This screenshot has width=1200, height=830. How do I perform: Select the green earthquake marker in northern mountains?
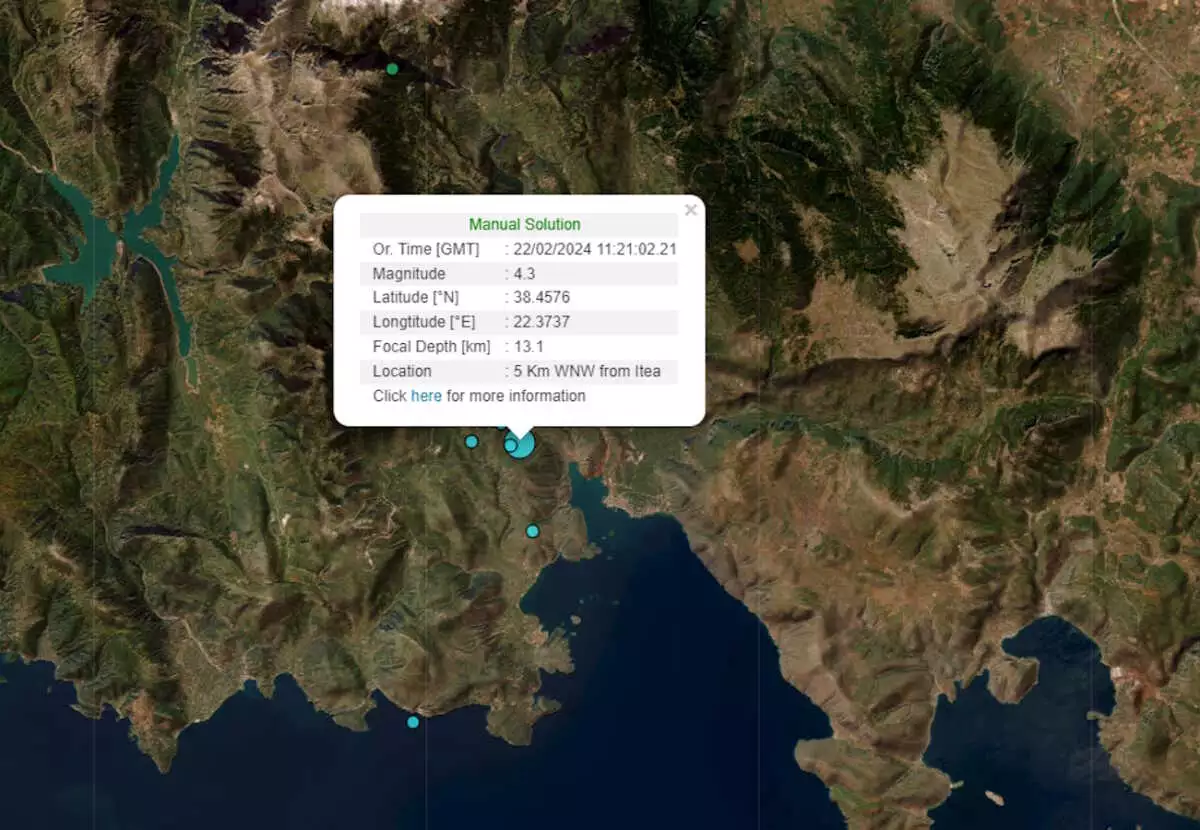point(392,69)
